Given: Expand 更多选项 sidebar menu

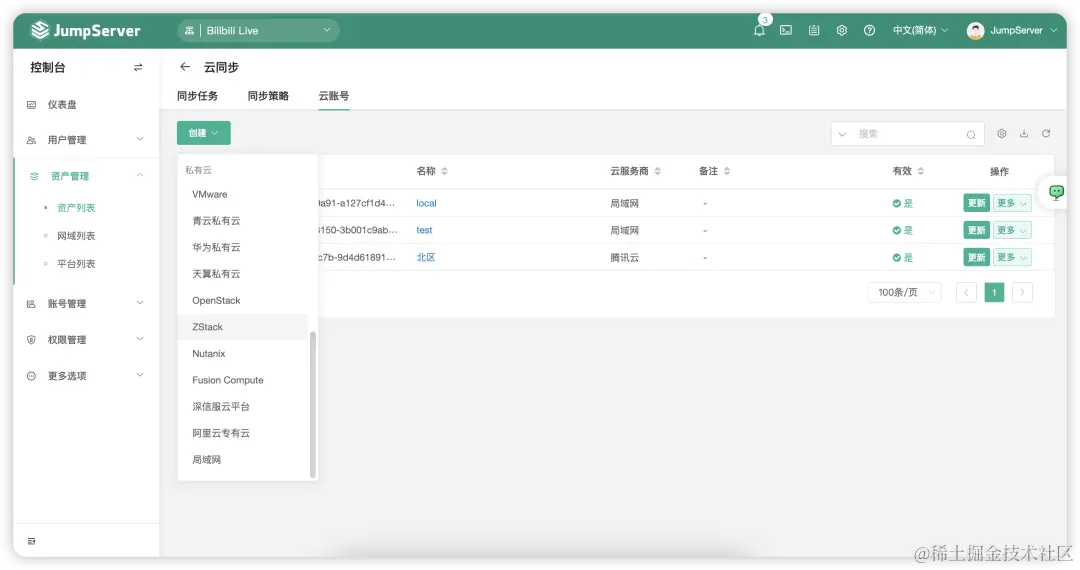Looking at the screenshot, I should [86, 376].
